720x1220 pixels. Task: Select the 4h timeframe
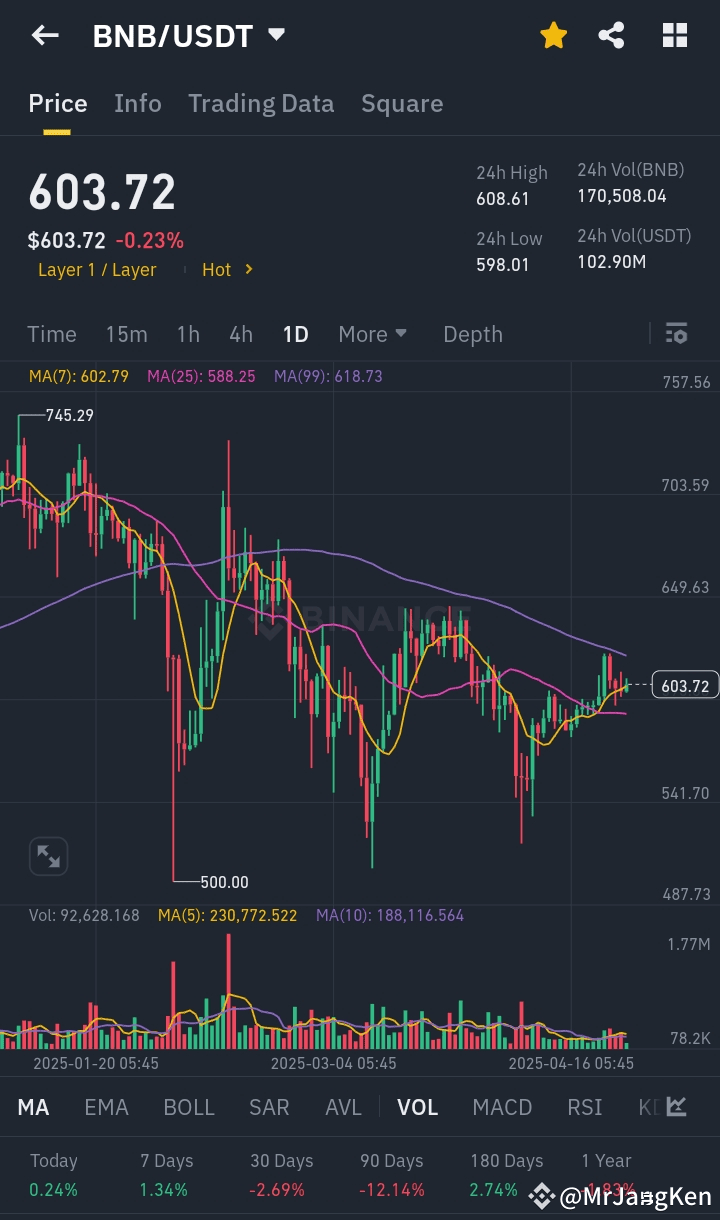pos(241,334)
